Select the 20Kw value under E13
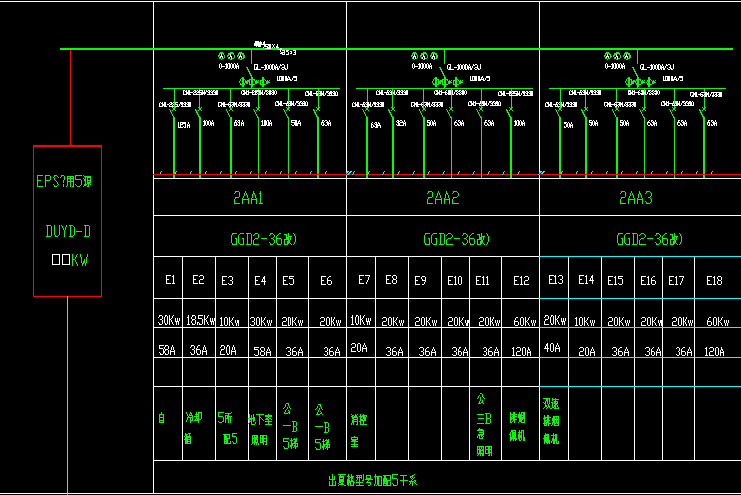 coord(555,321)
